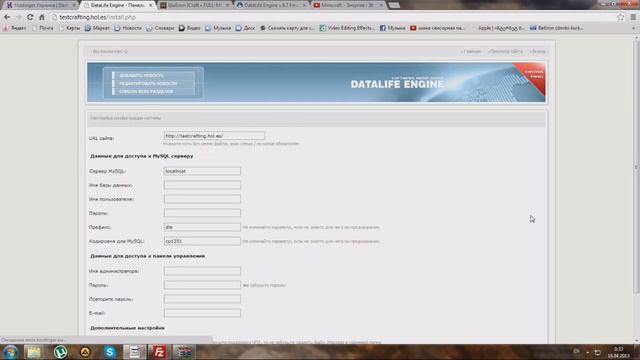Open the Видео bookmark
The height and width of the screenshot is (360, 640).
(190, 28)
